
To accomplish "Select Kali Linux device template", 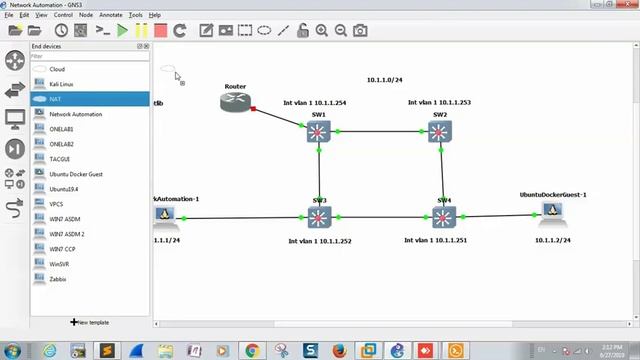I will [x=90, y=84].
